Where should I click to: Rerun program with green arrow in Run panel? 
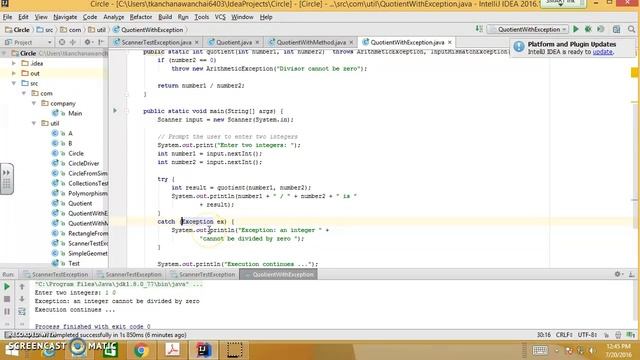[7, 287]
